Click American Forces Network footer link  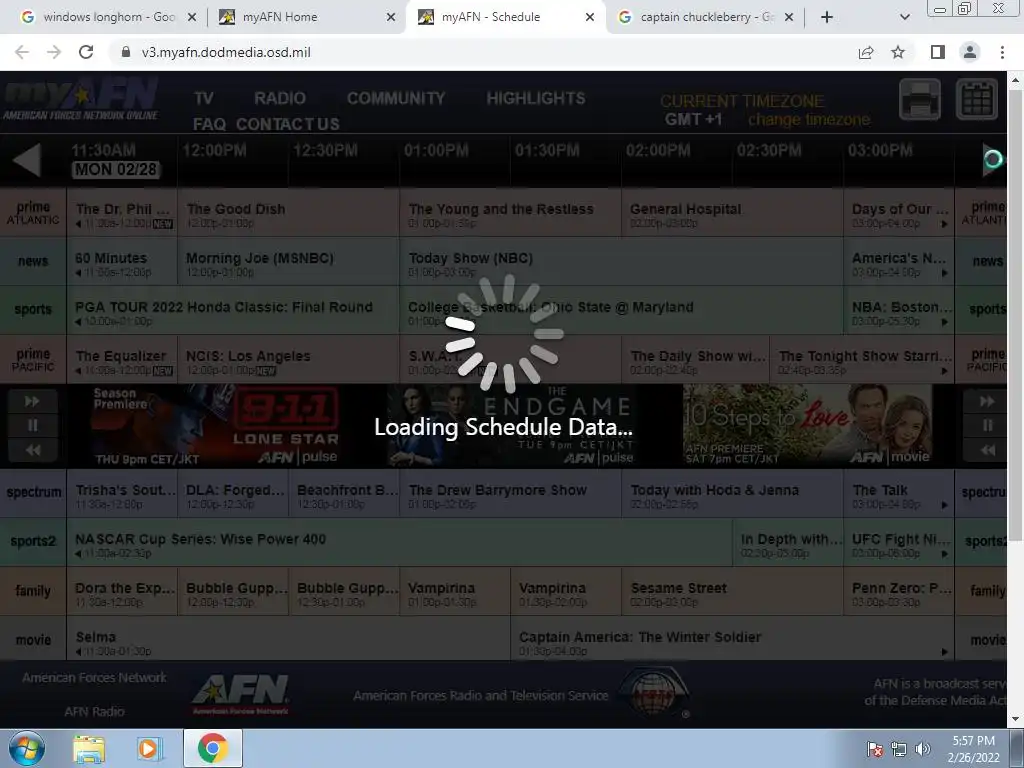(94, 678)
